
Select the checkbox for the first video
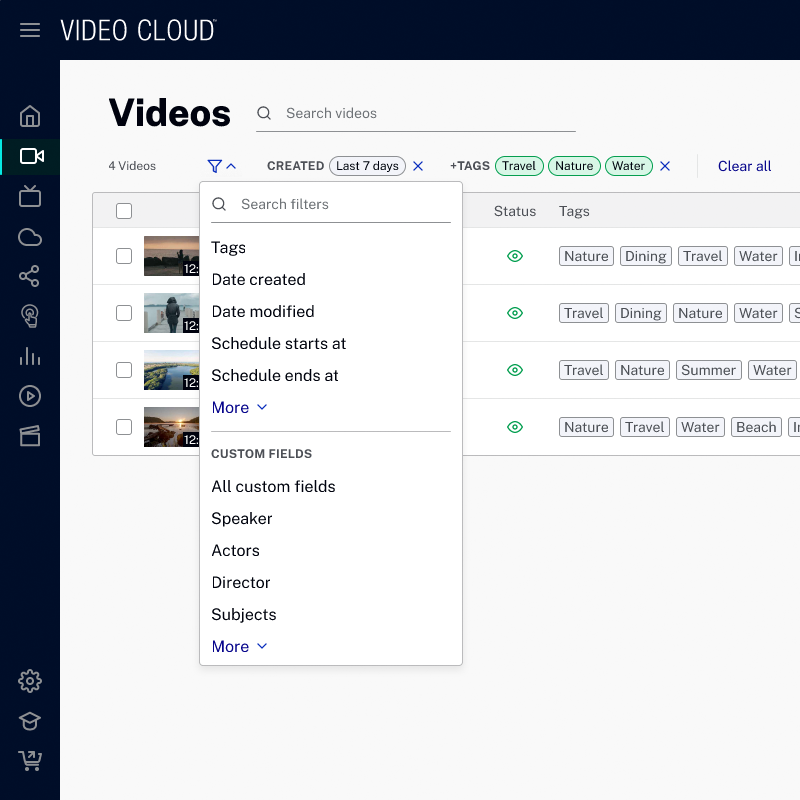(123, 256)
